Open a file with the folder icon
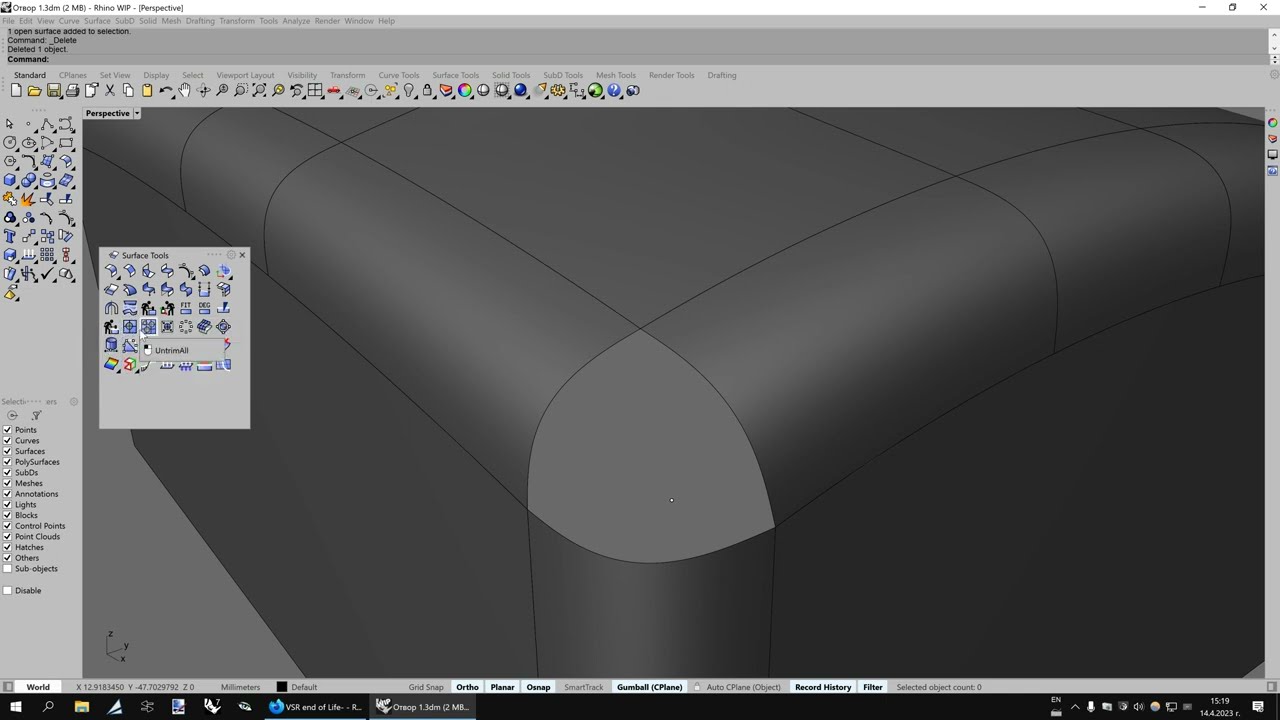1280x720 pixels. pyautogui.click(x=34, y=91)
